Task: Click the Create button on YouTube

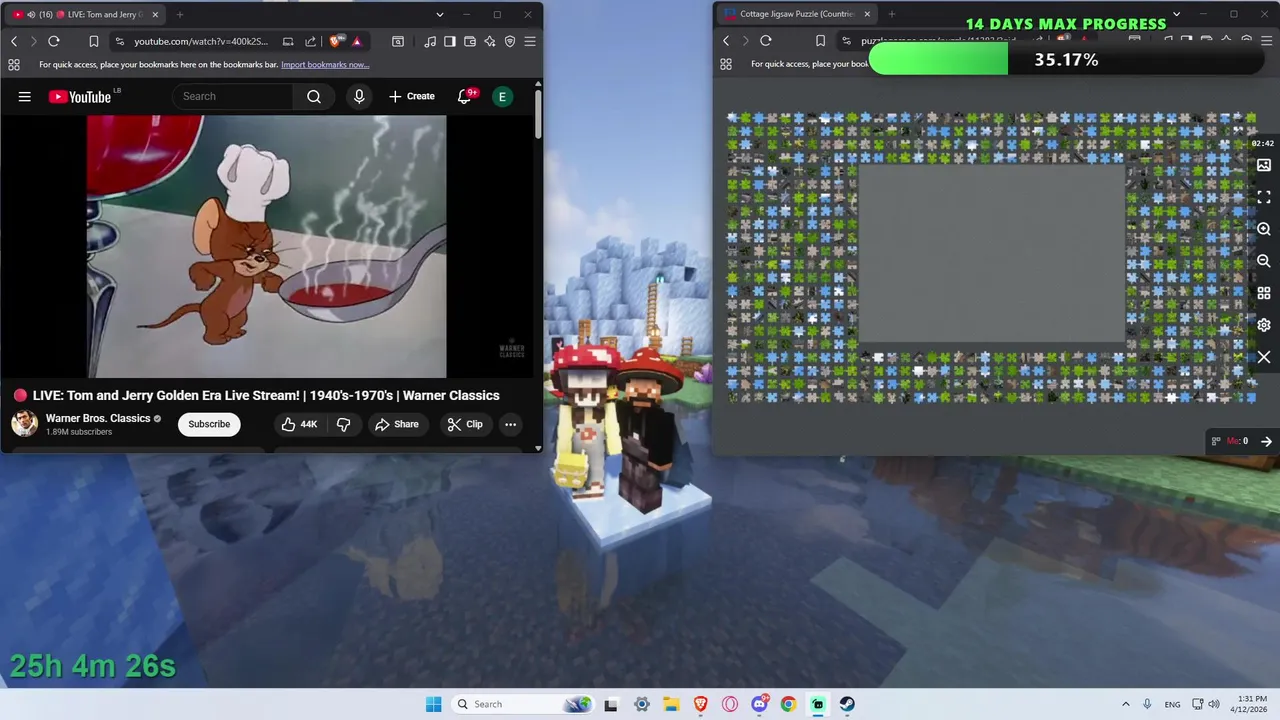Action: pos(412,96)
